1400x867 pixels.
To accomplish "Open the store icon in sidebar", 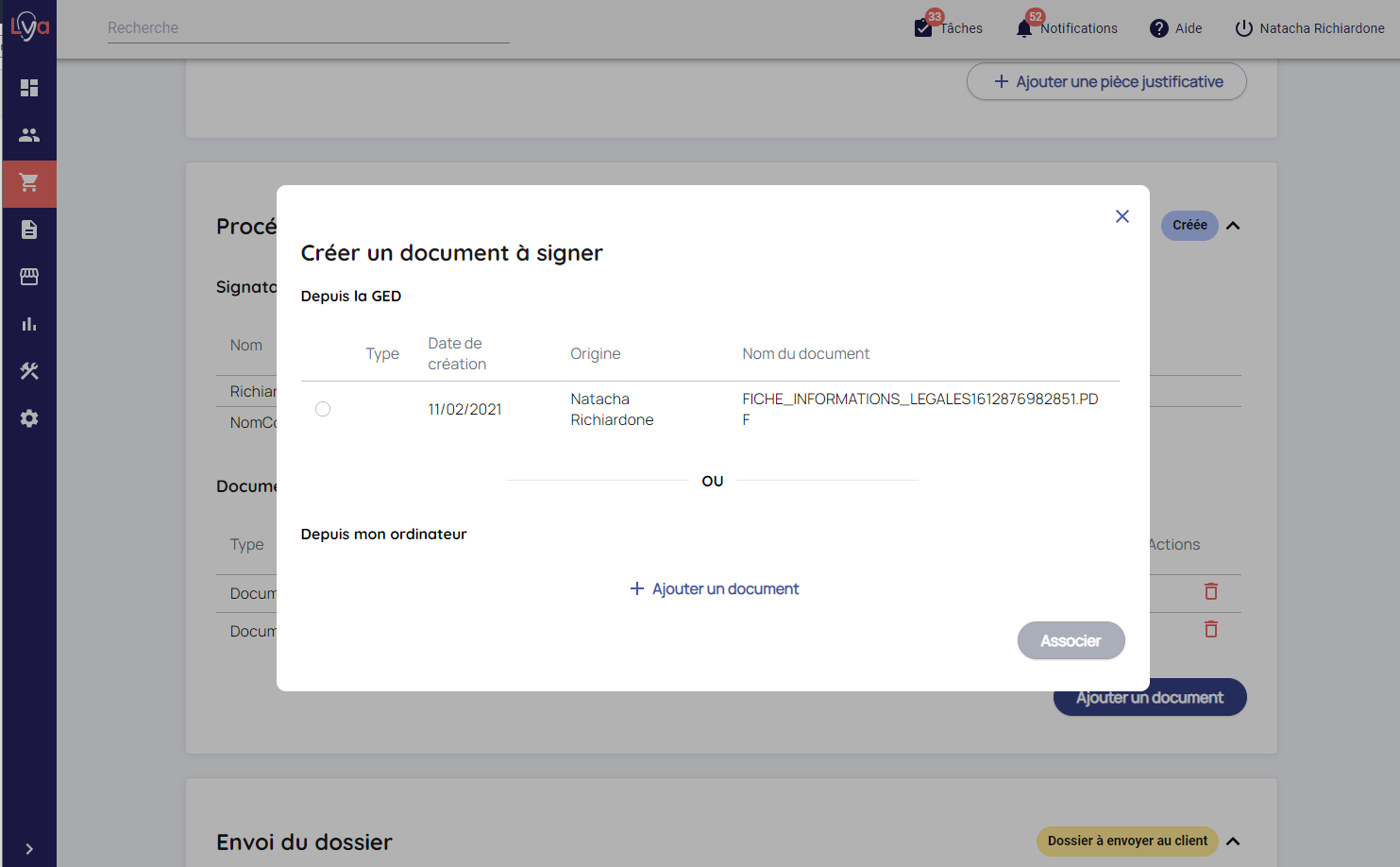I will pyautogui.click(x=29, y=277).
